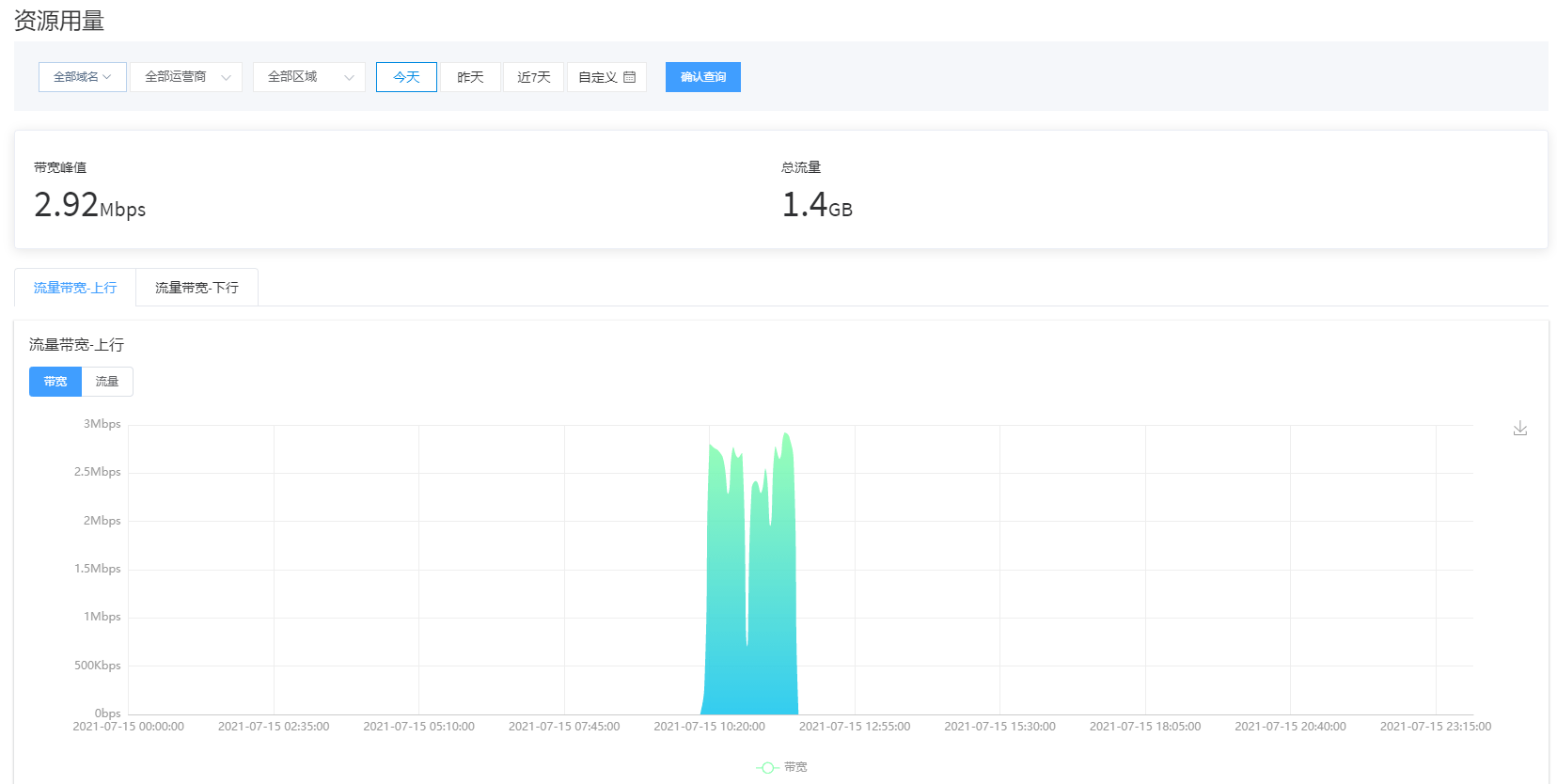The width and height of the screenshot is (1557, 784).
Task: Click the 10:20:00 x-axis time label
Action: [x=709, y=727]
